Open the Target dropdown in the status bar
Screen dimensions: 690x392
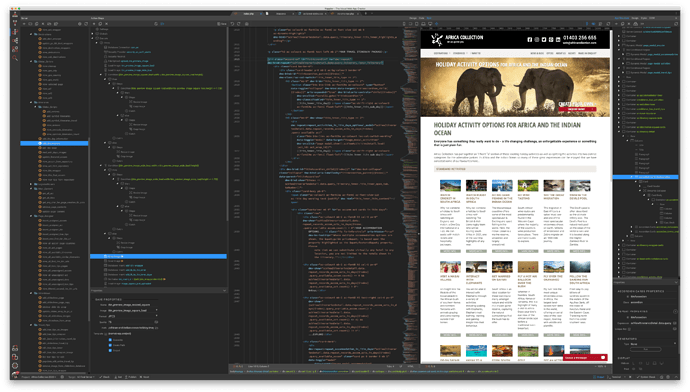coord(86,377)
